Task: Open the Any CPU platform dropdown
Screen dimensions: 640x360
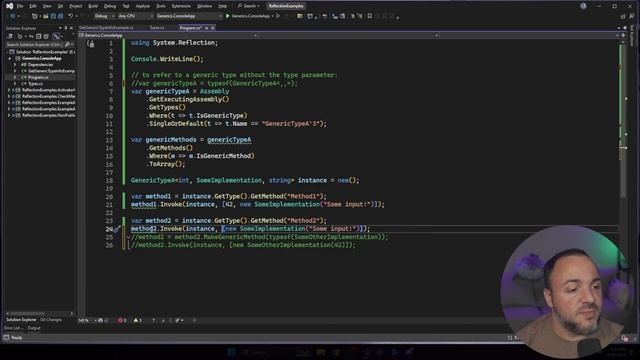Action: [x=136, y=16]
